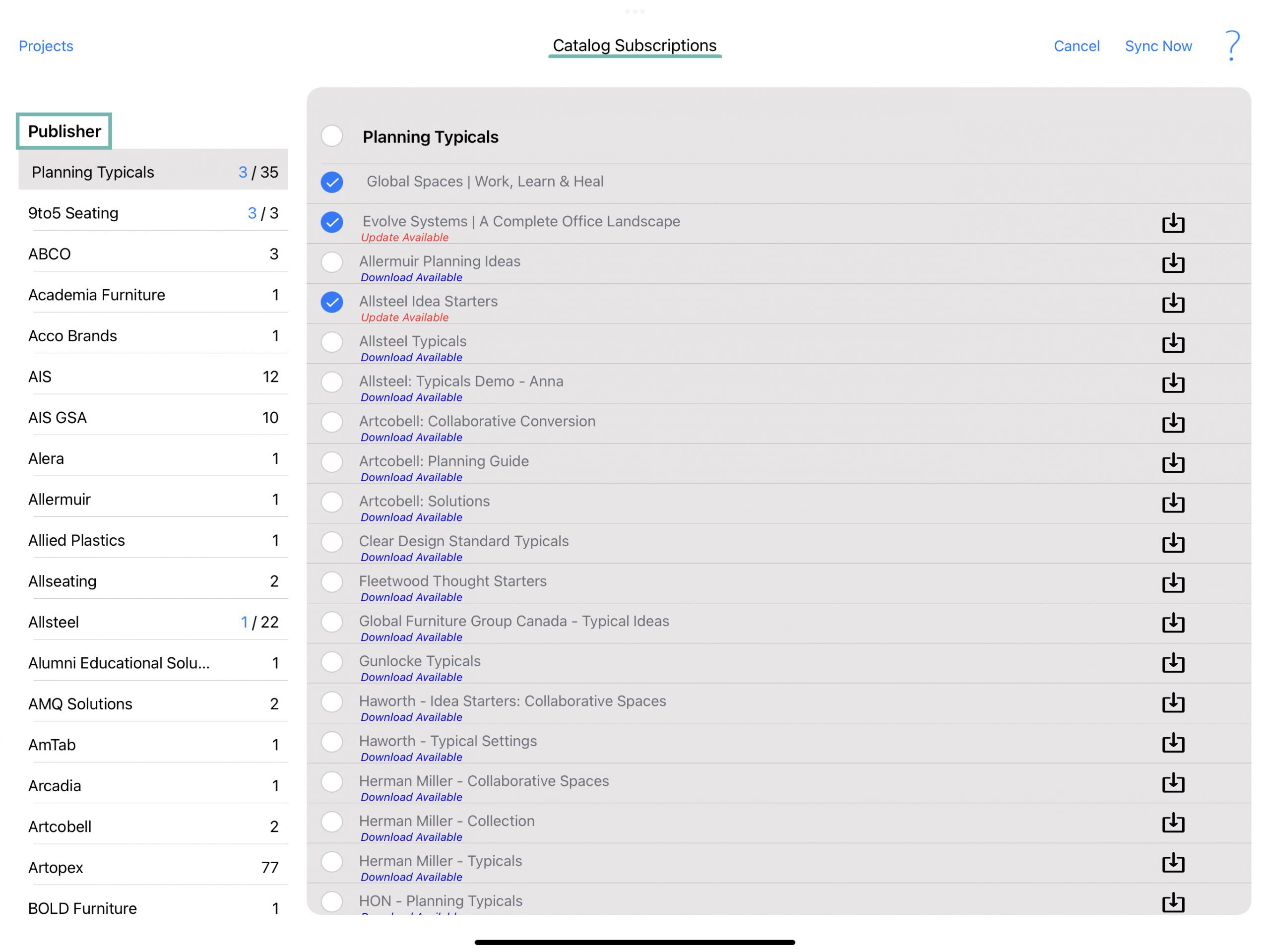The image size is (1270, 952).
Task: Select Artopex publisher with 77 catalogs
Action: (153, 868)
